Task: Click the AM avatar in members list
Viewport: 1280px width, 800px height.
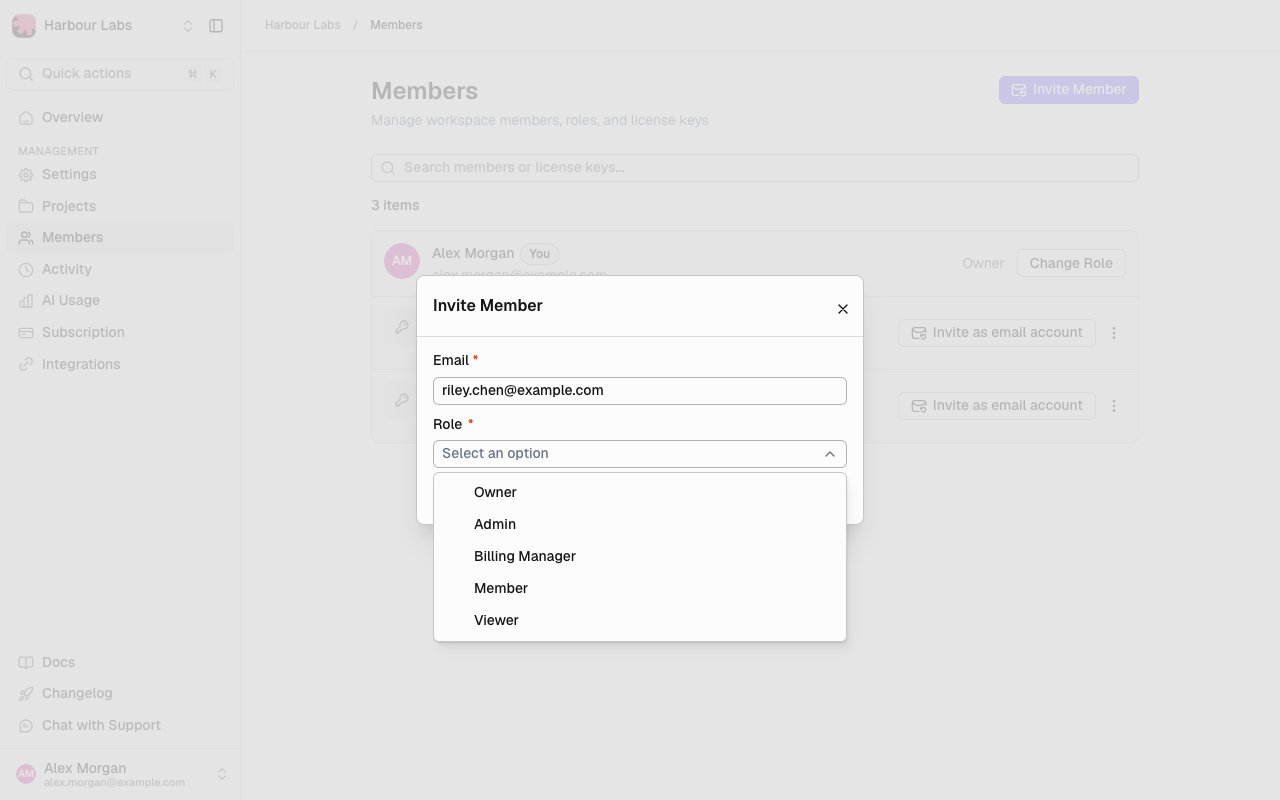Action: (x=402, y=261)
